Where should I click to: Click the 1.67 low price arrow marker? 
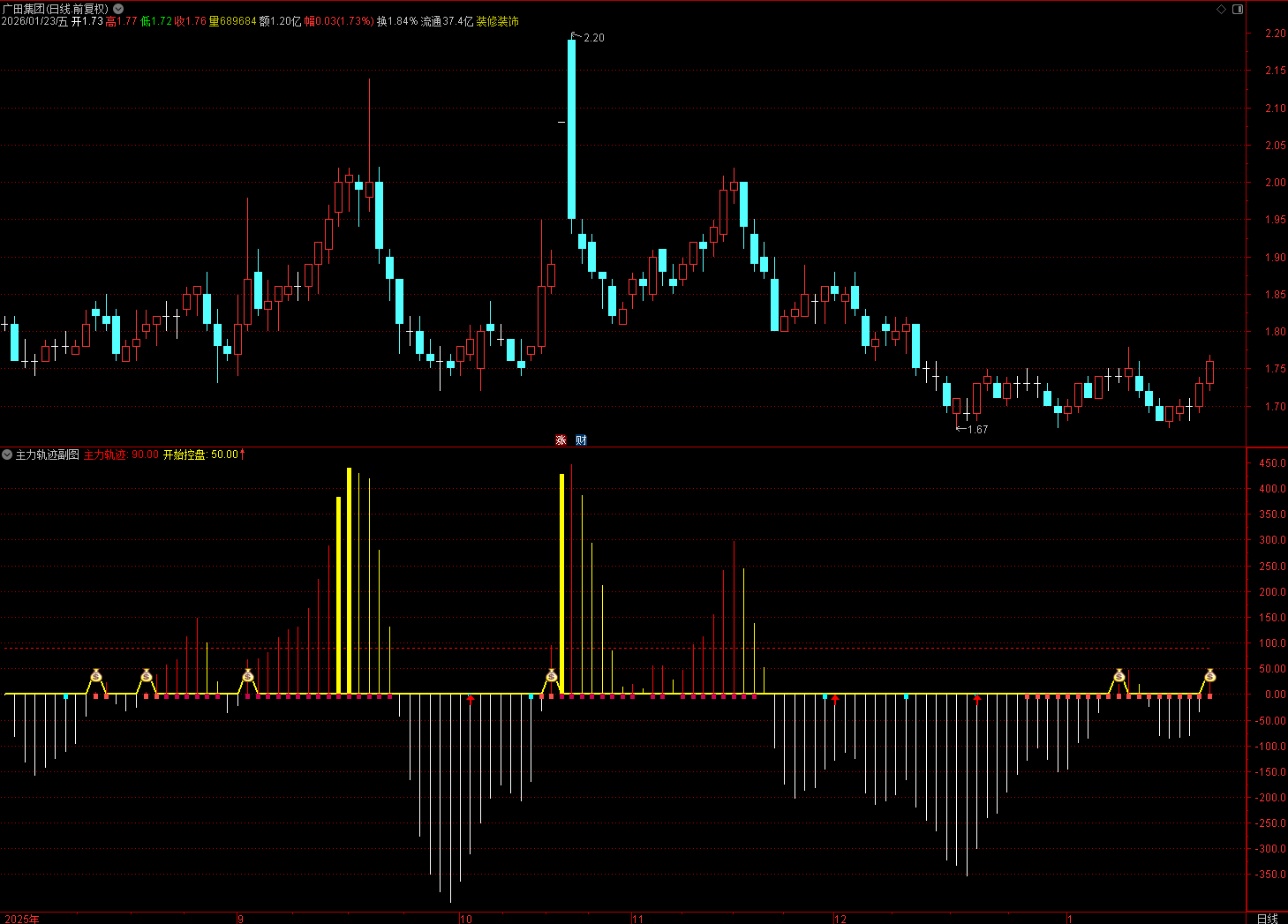pyautogui.click(x=972, y=429)
